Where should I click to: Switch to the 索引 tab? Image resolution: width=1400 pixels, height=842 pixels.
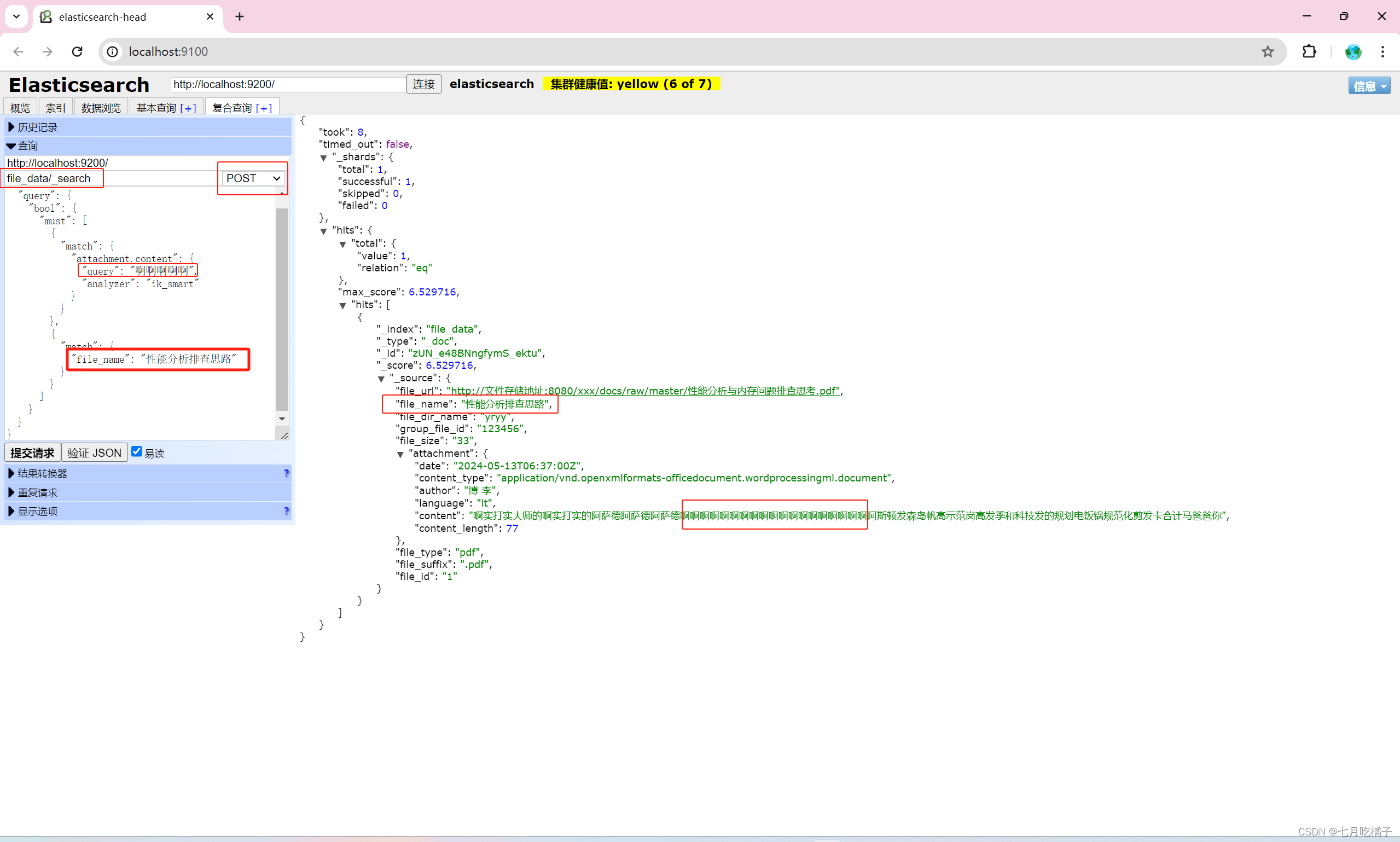pyautogui.click(x=56, y=107)
